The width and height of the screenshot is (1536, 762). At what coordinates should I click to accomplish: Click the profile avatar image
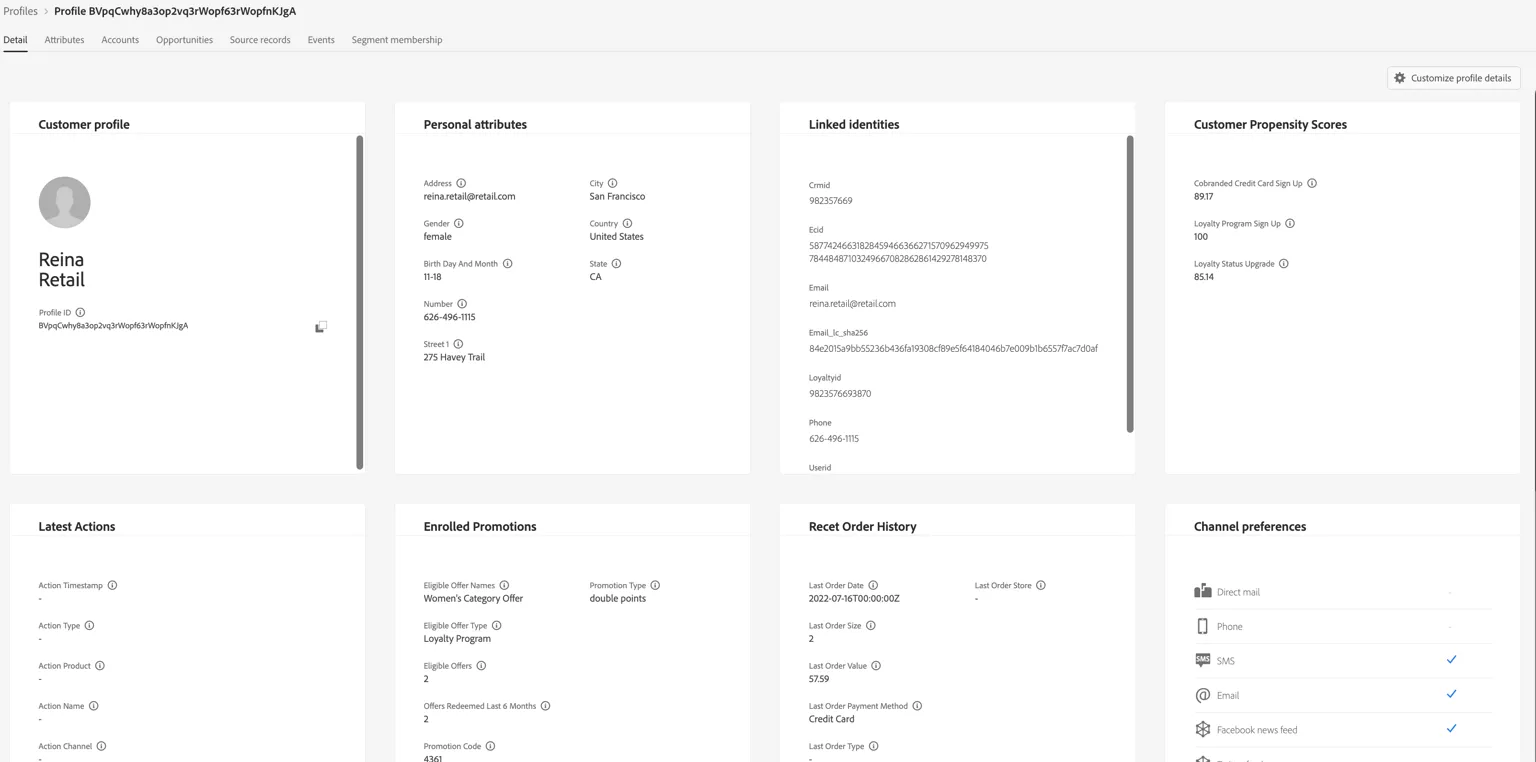(x=65, y=202)
